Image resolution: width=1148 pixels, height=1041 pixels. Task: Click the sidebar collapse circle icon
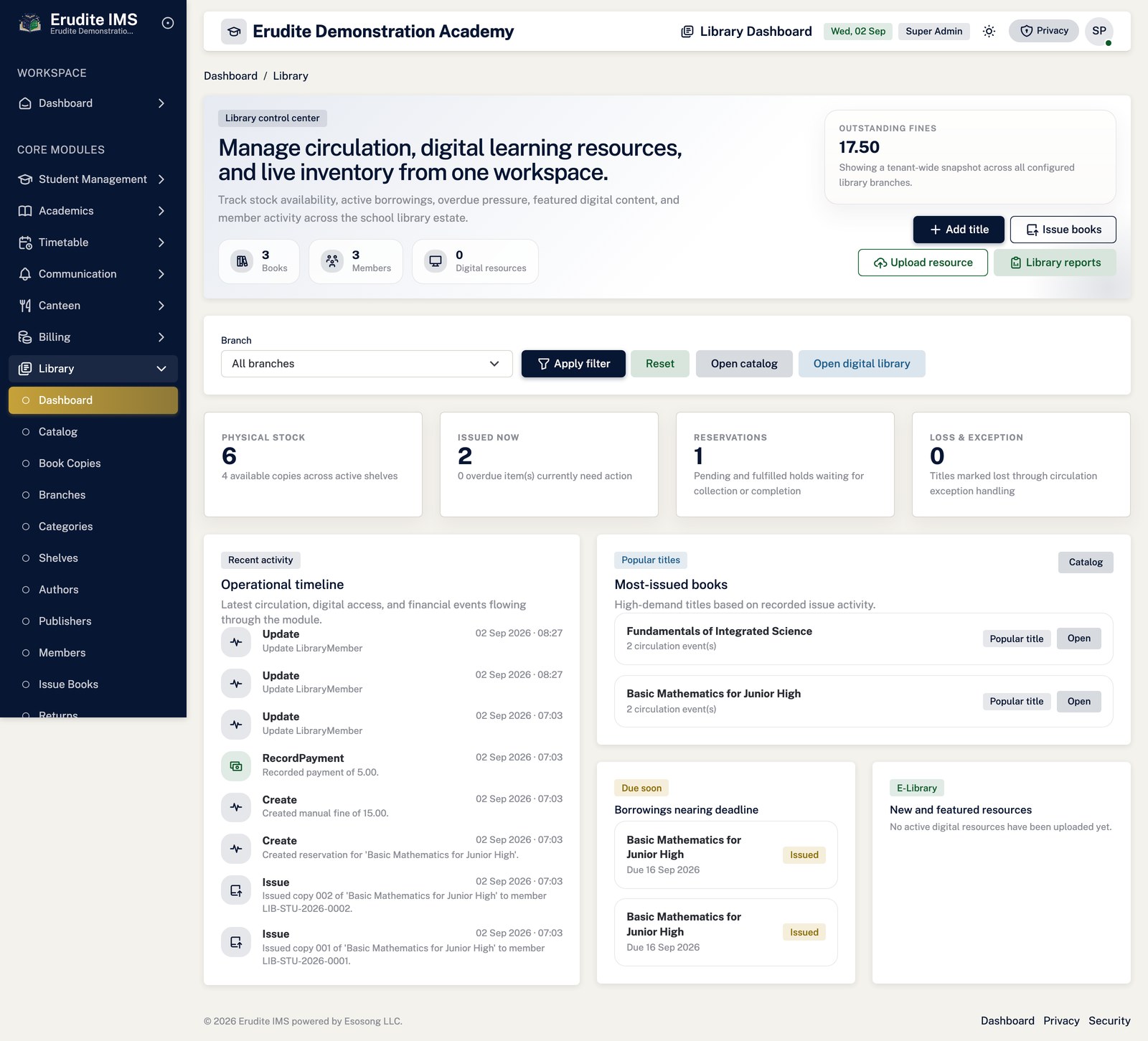coord(168,23)
